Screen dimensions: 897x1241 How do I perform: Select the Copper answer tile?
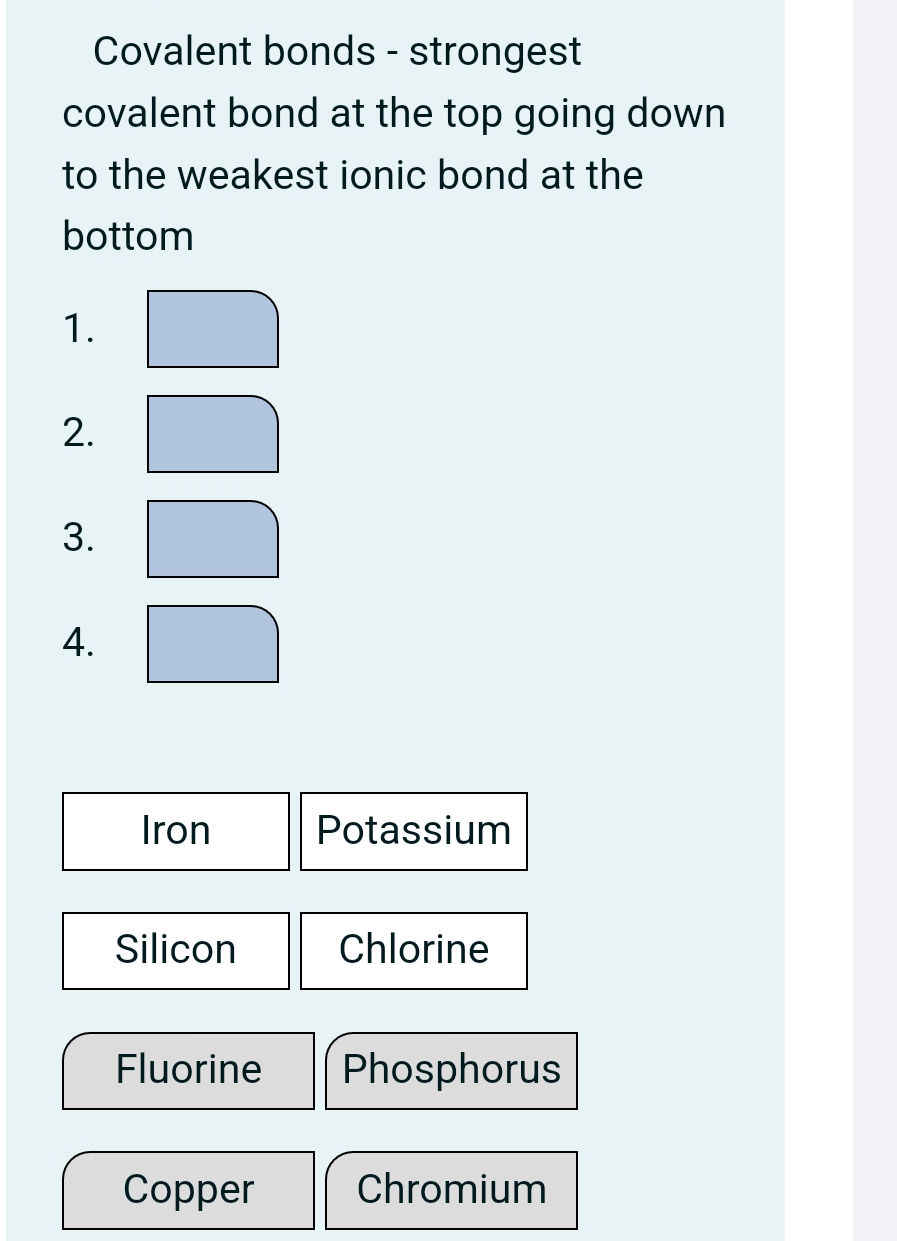188,1189
